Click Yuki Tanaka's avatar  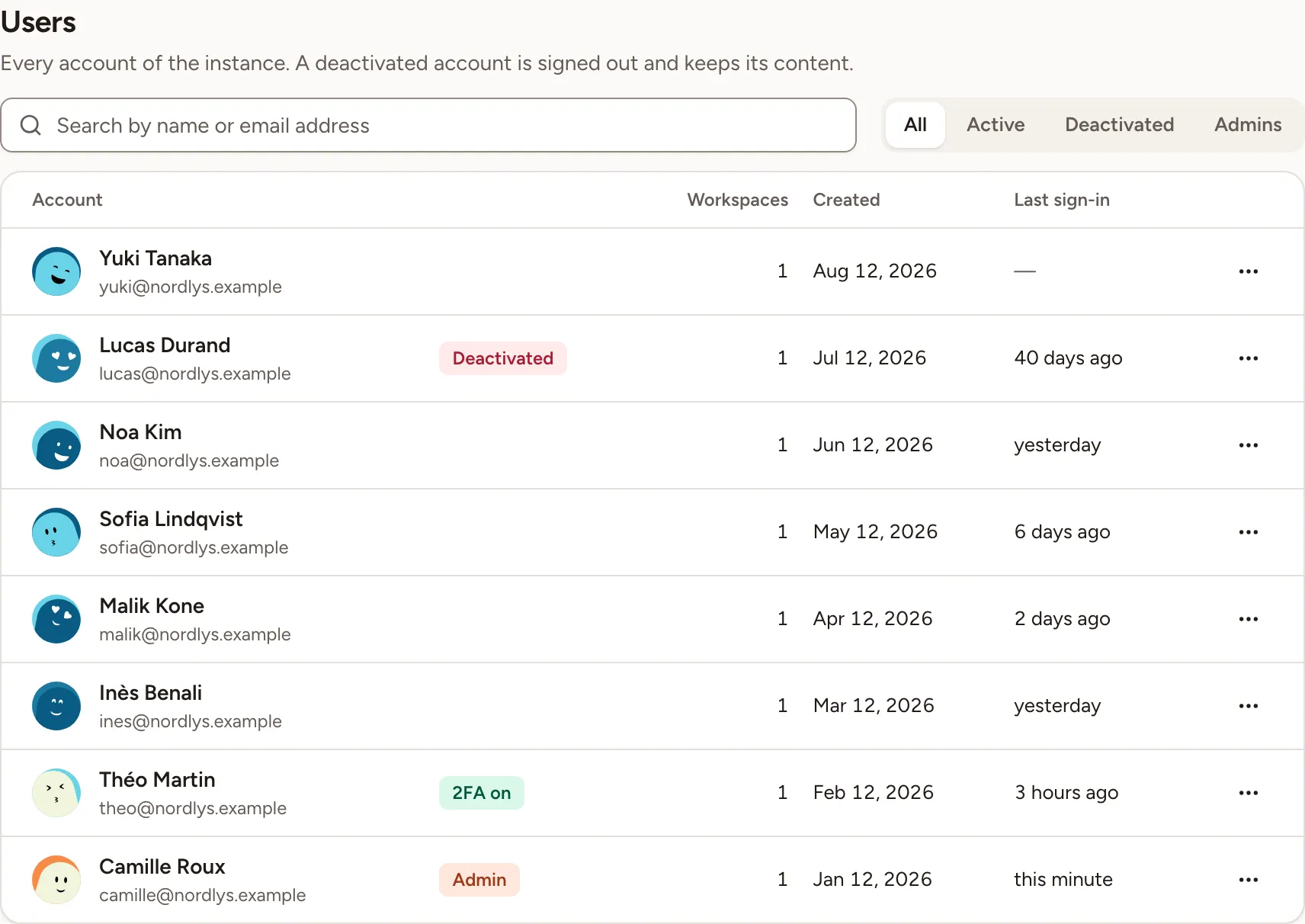pos(56,271)
